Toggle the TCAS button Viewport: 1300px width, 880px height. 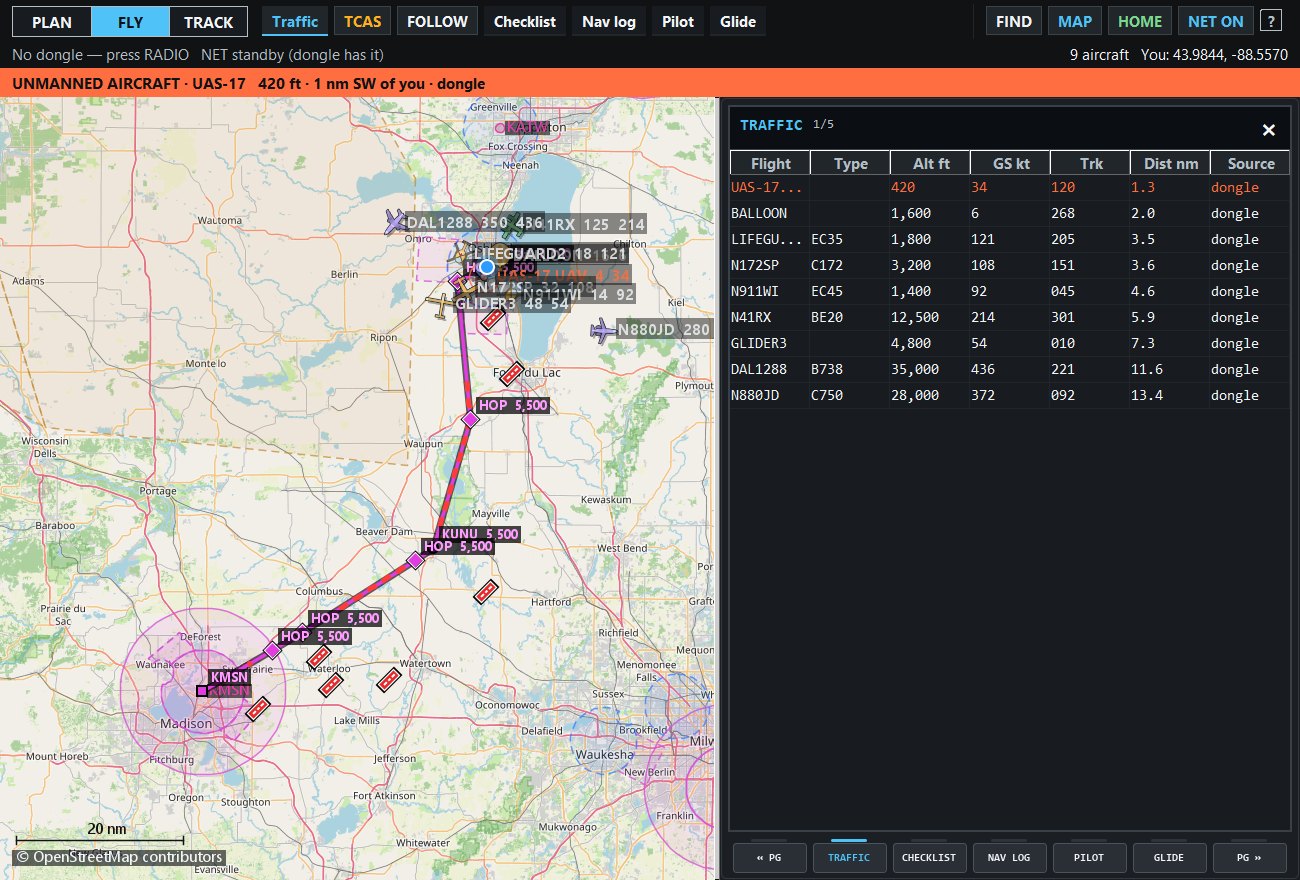(x=362, y=21)
